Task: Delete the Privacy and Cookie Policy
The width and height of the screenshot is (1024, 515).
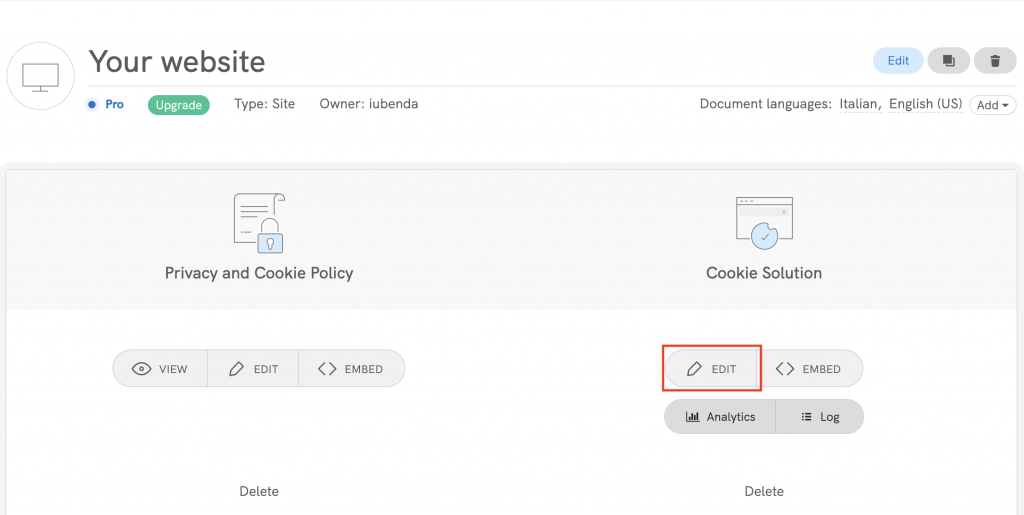Action: click(259, 491)
